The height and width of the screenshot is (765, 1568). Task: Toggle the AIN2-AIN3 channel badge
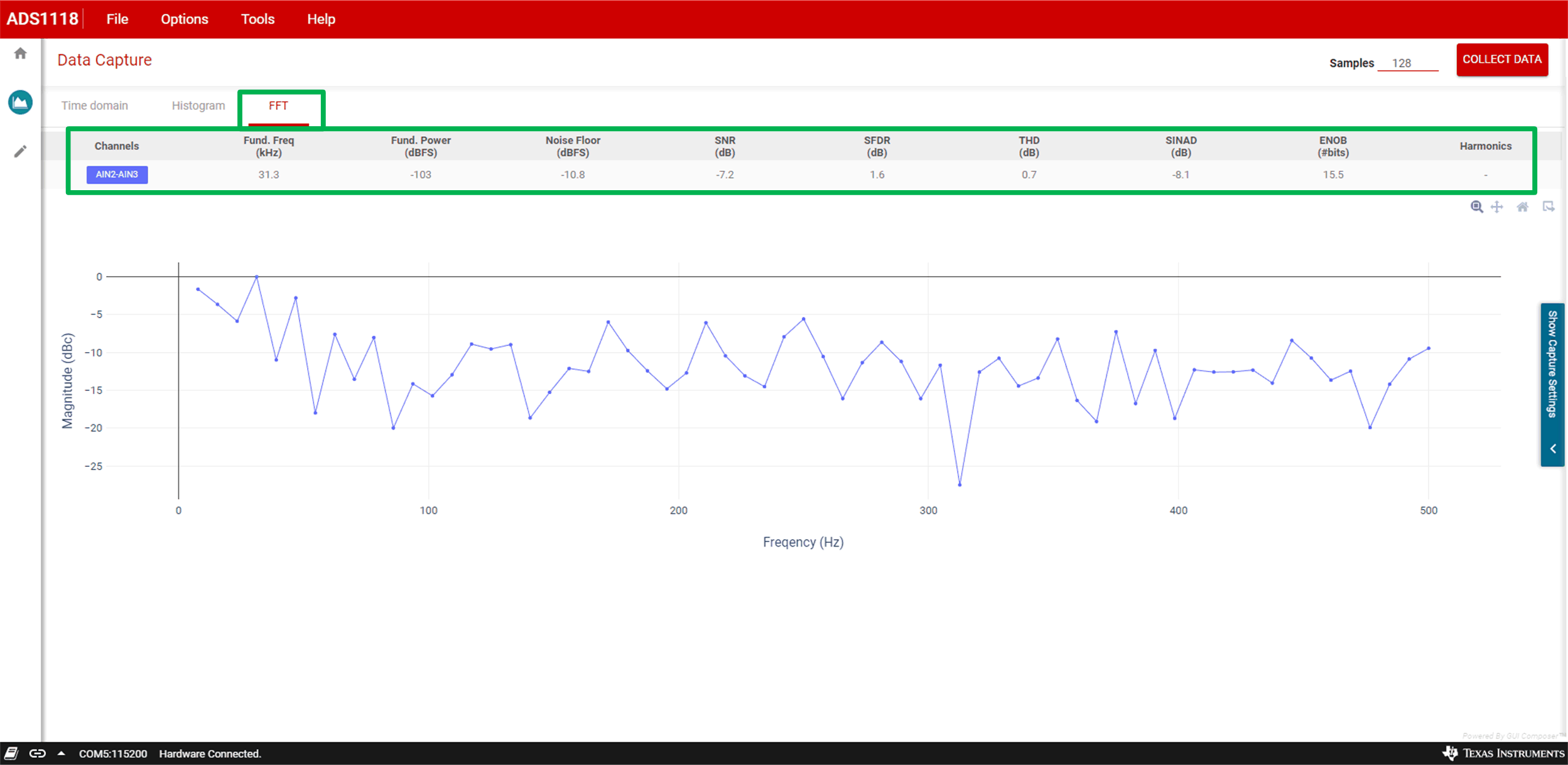tap(117, 174)
